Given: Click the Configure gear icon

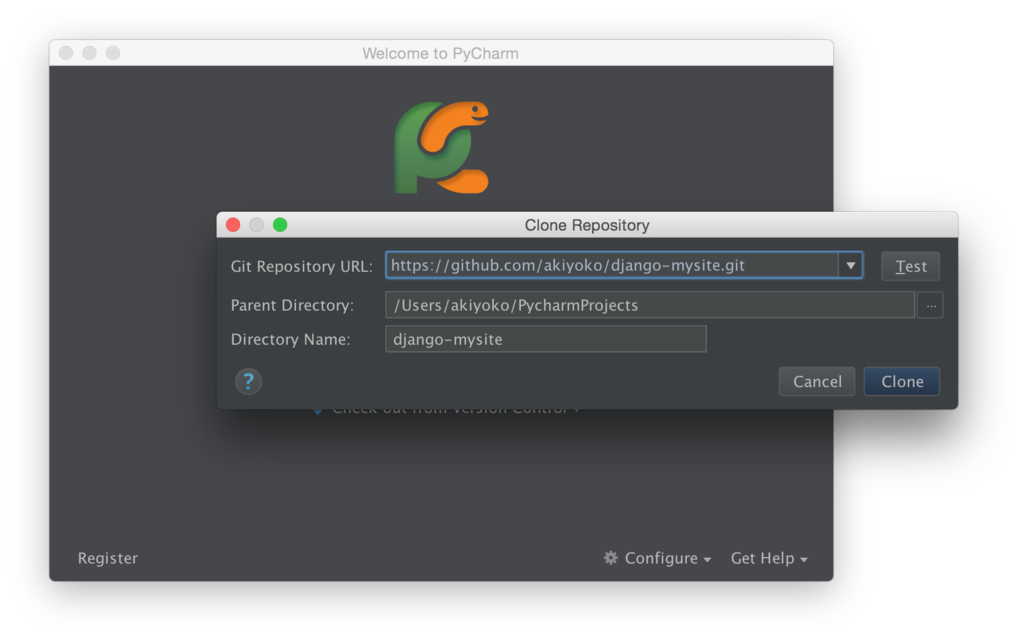Looking at the screenshot, I should tap(611, 558).
